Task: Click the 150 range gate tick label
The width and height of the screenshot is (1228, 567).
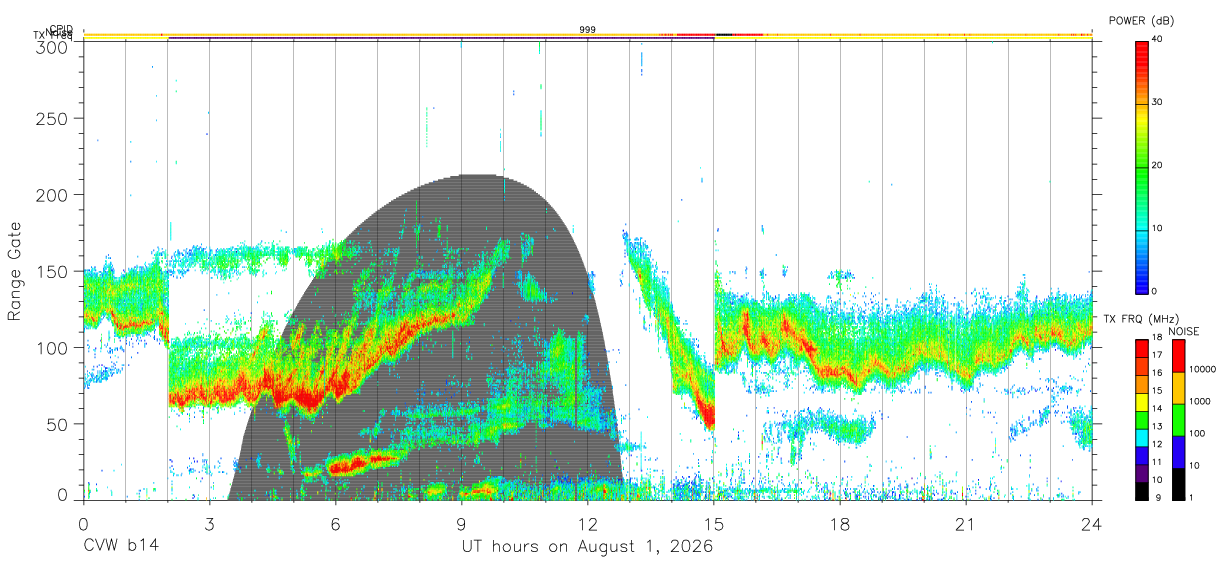Action: pyautogui.click(x=54, y=271)
